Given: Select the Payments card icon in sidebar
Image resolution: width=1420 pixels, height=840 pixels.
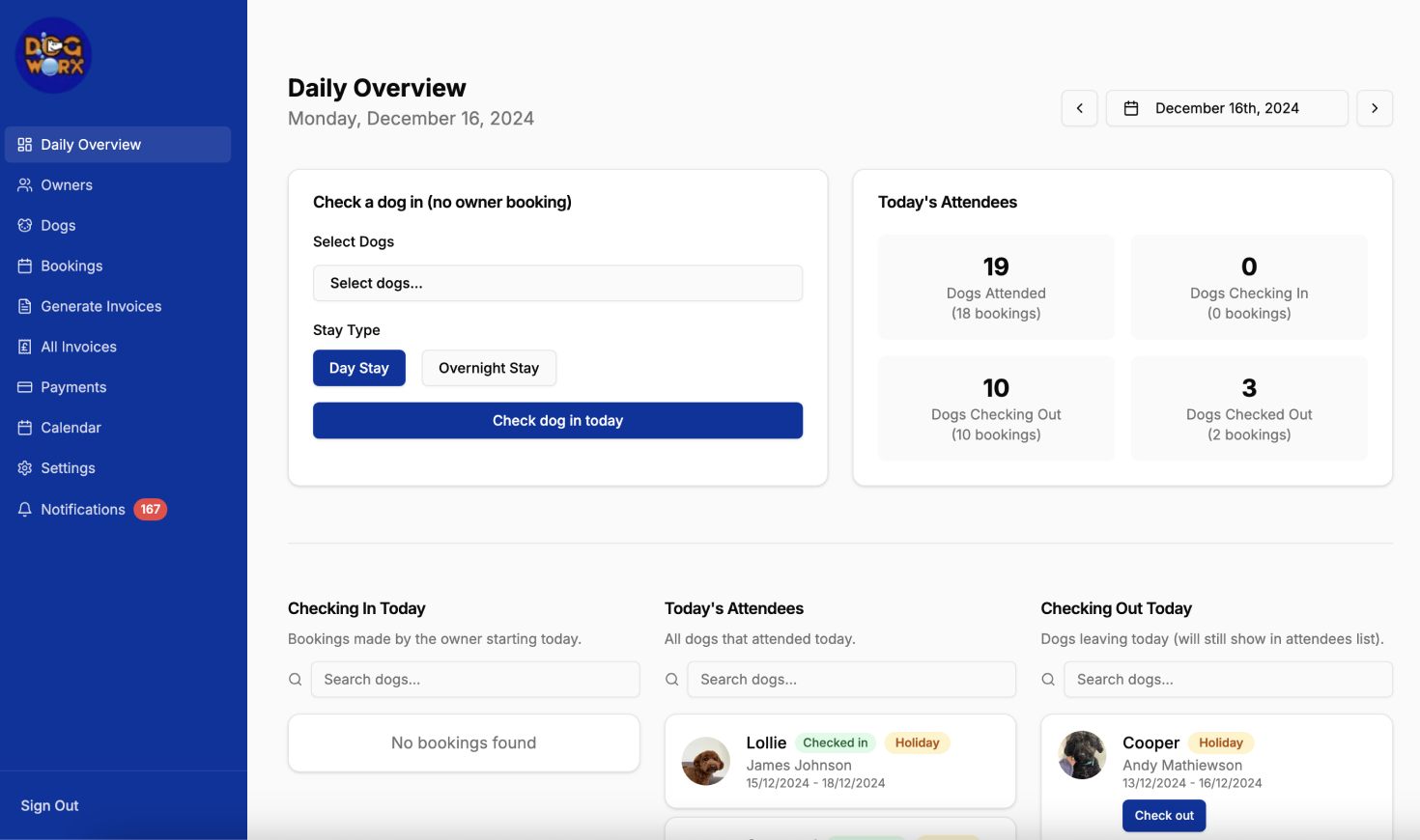Looking at the screenshot, I should 24,387.
